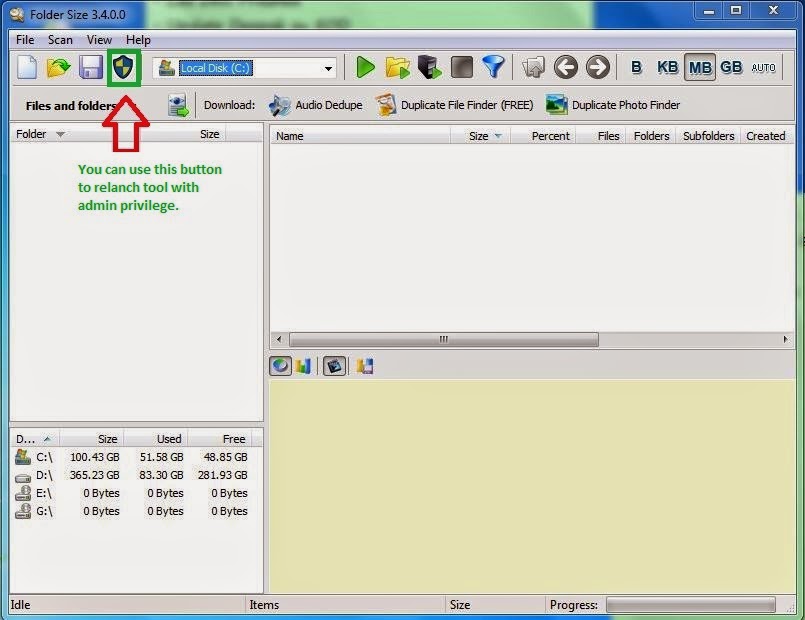Click the scrollbar right arrow
Screen dimensions: 805x620
[785, 339]
